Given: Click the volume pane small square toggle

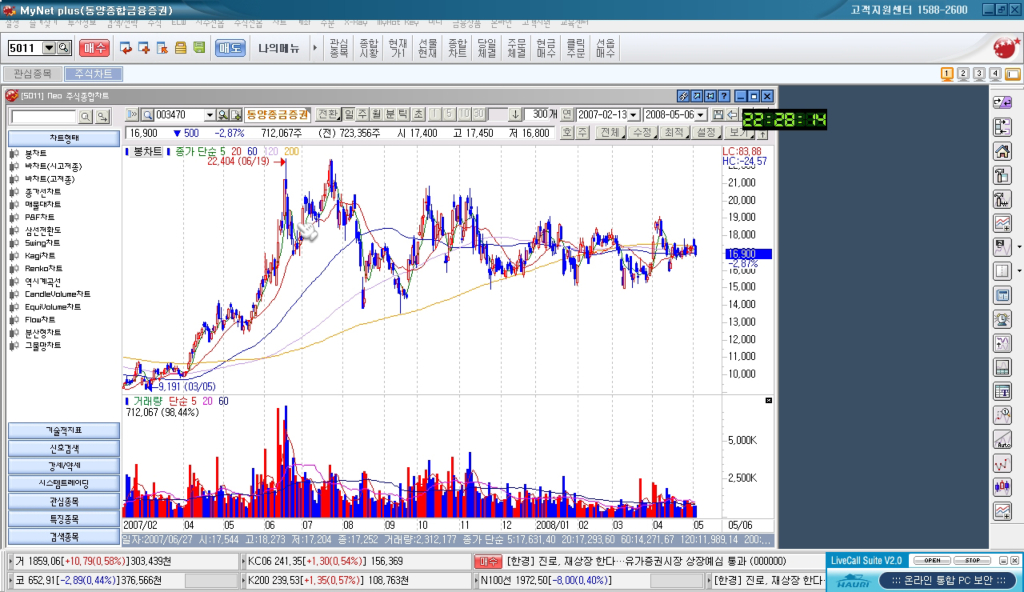Looking at the screenshot, I should point(769,400).
